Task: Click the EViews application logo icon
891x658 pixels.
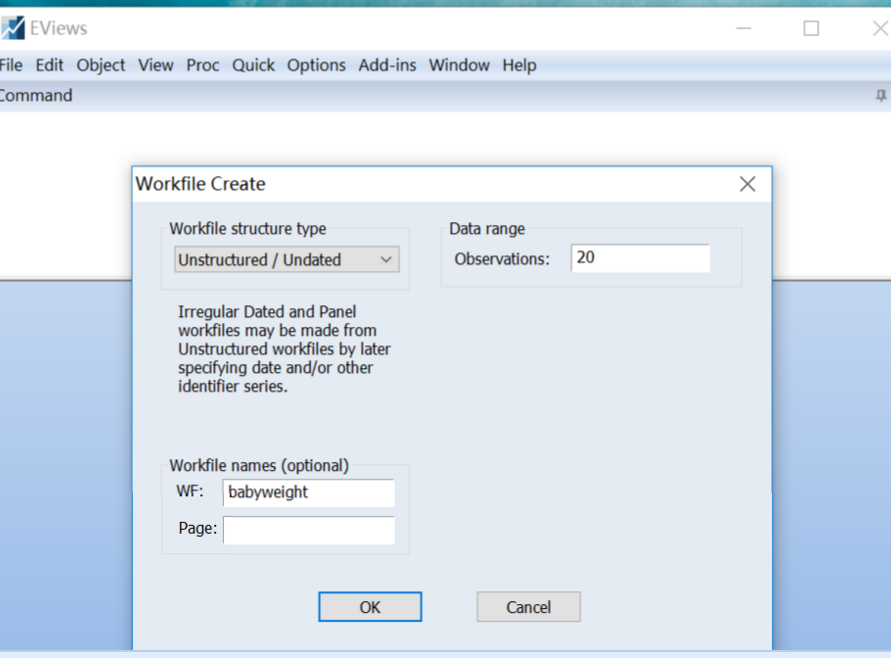Action: pyautogui.click(x=13, y=28)
